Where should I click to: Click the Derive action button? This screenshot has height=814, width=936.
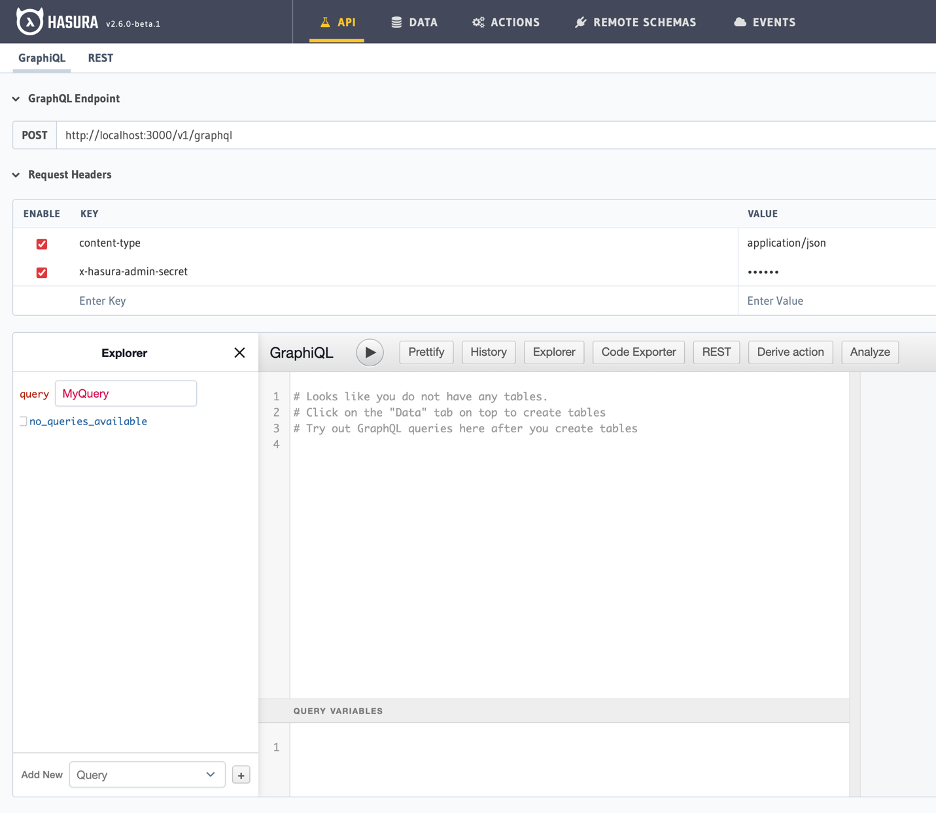(x=790, y=352)
